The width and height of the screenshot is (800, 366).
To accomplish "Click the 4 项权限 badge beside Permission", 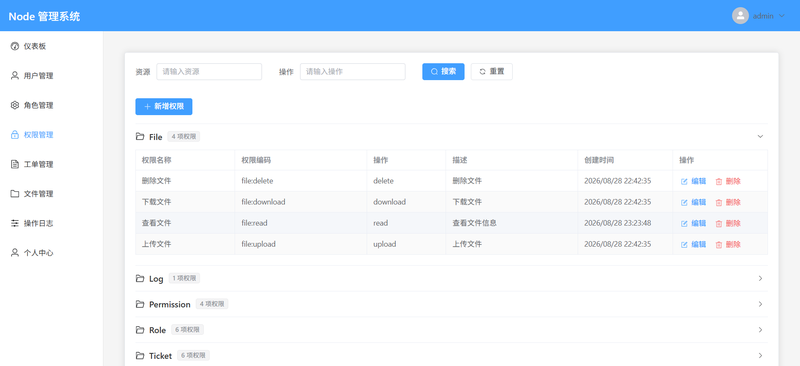I will pos(212,304).
